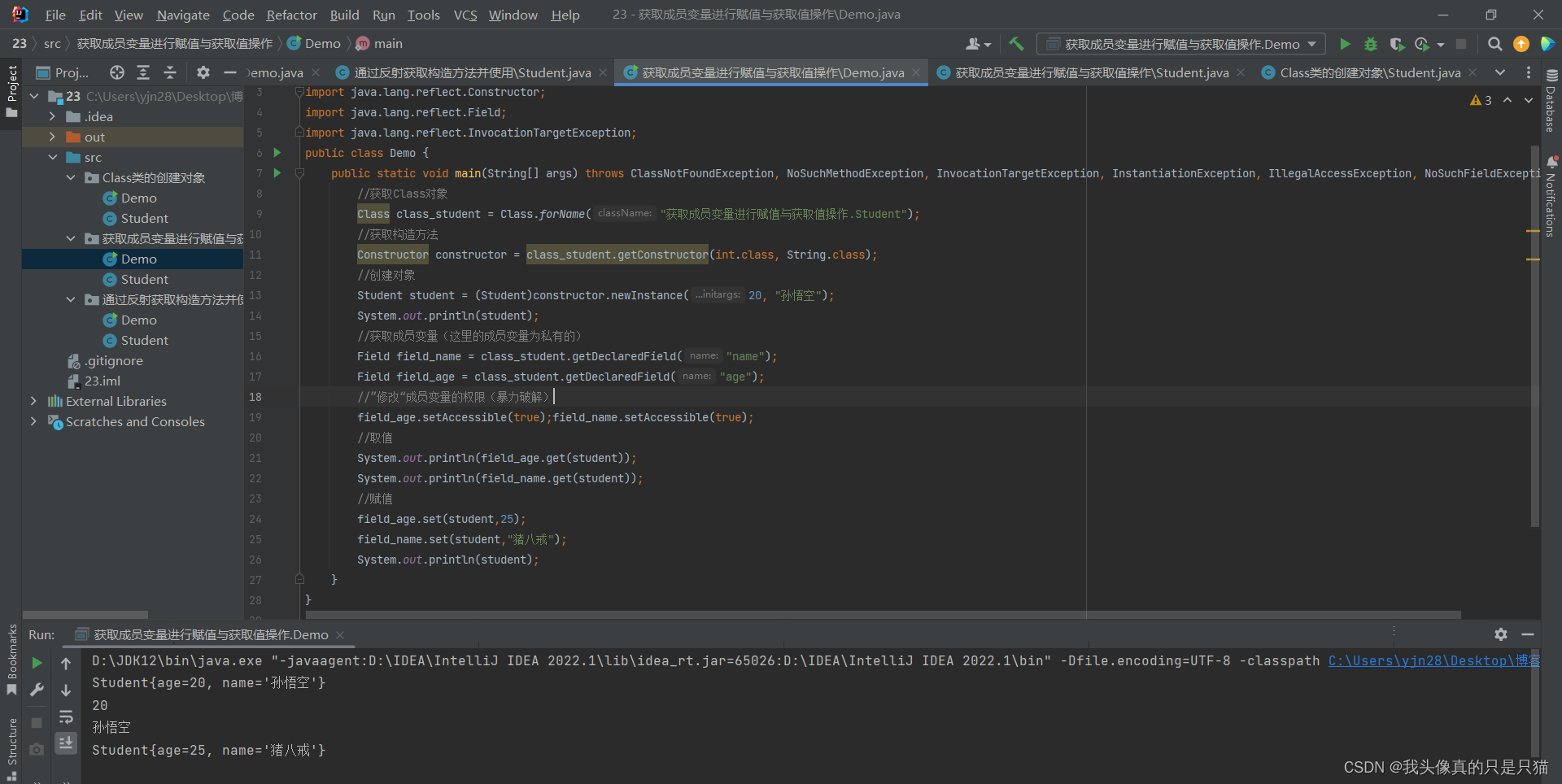Image resolution: width=1562 pixels, height=784 pixels.
Task: Open the VCS menu
Action: click(465, 15)
